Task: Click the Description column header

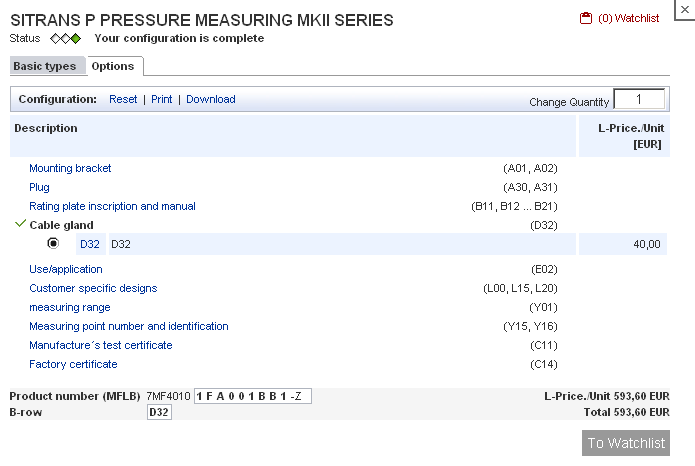Action: point(293,136)
